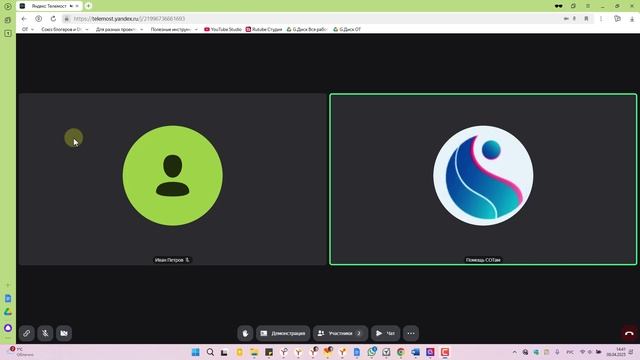This screenshot has height=360, width=640.
Task: Toggle the muted microphone button
Action: (x=45, y=333)
